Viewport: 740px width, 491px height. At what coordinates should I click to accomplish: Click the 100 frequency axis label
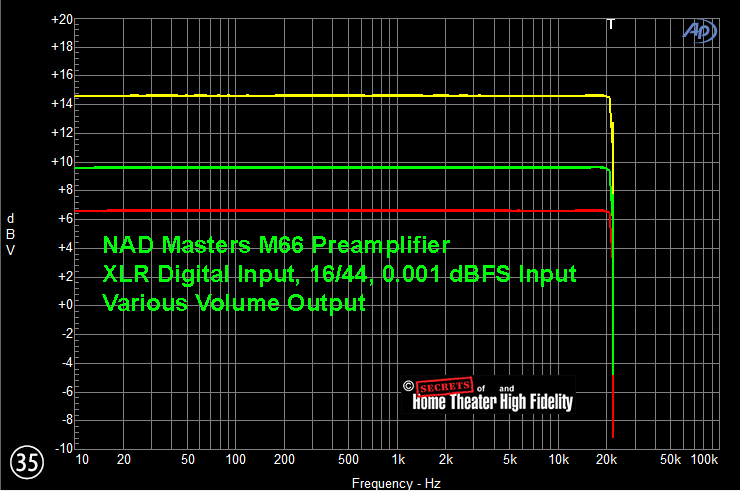[x=235, y=459]
